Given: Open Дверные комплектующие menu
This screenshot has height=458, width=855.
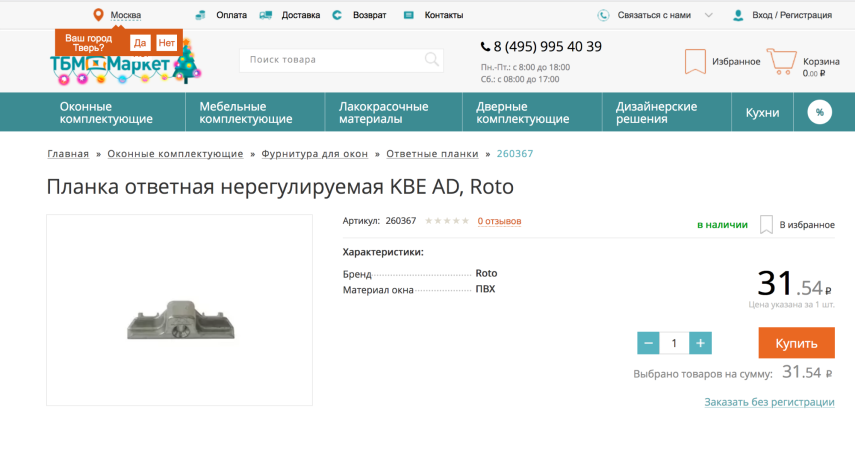Looking at the screenshot, I should [522, 112].
